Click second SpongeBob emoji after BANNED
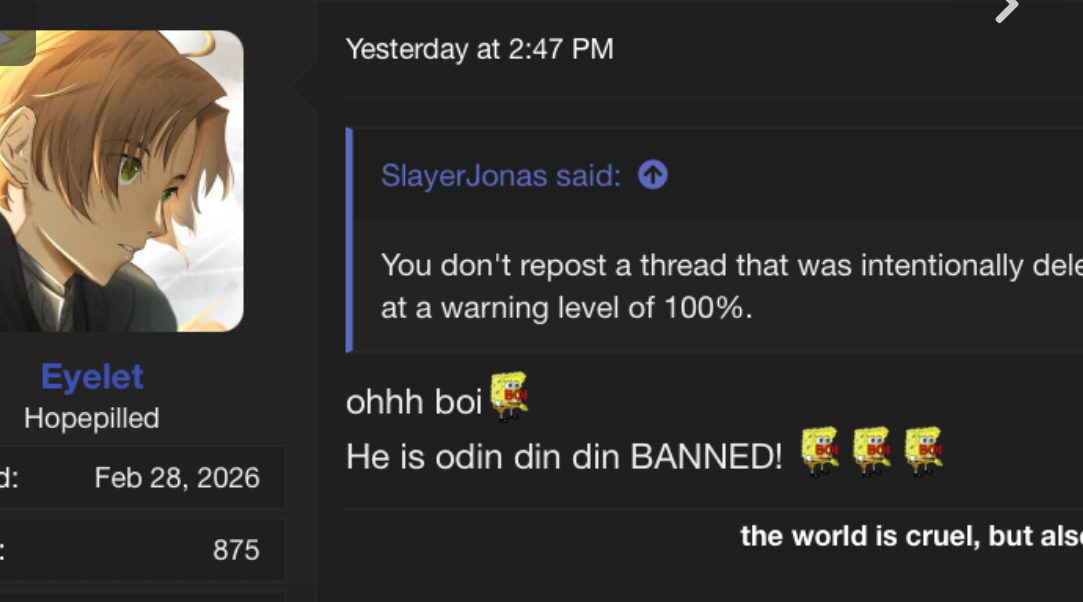This screenshot has width=1083, height=602. click(x=871, y=452)
